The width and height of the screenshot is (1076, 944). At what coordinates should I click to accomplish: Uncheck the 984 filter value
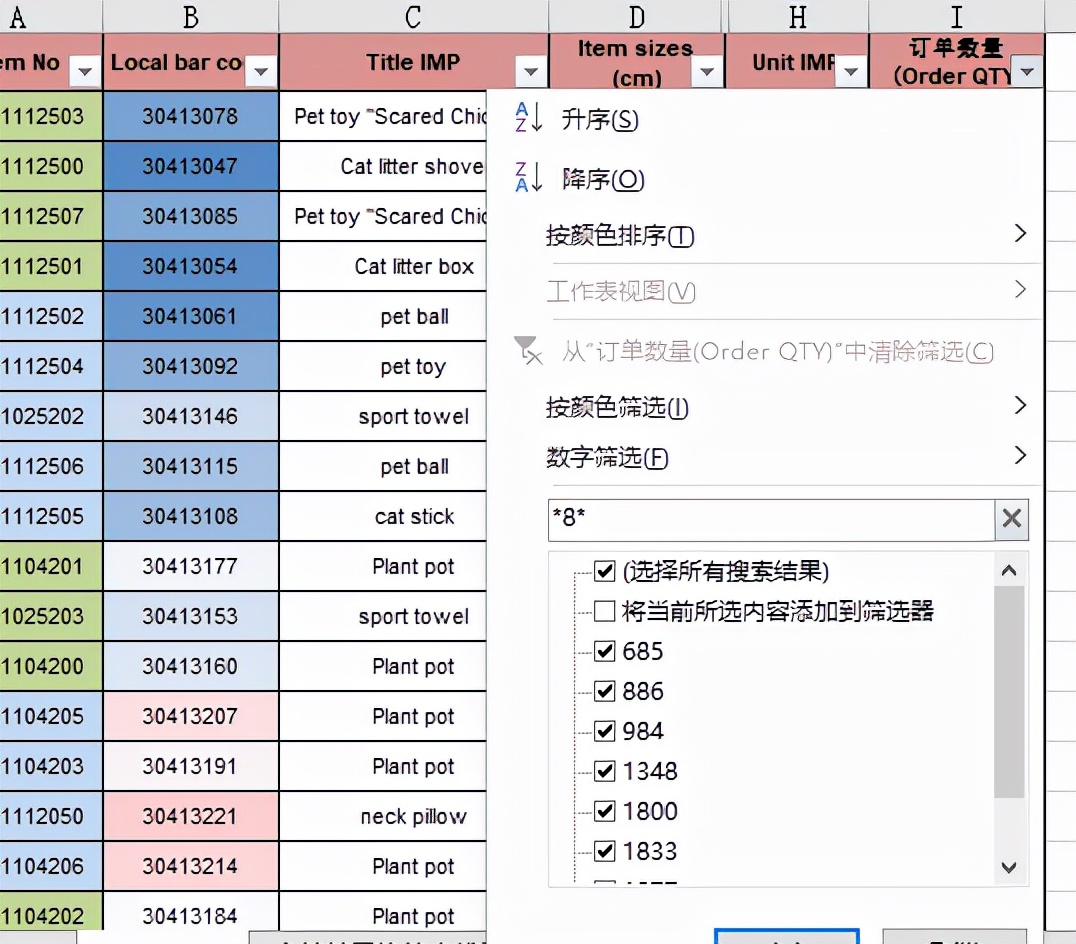(605, 731)
